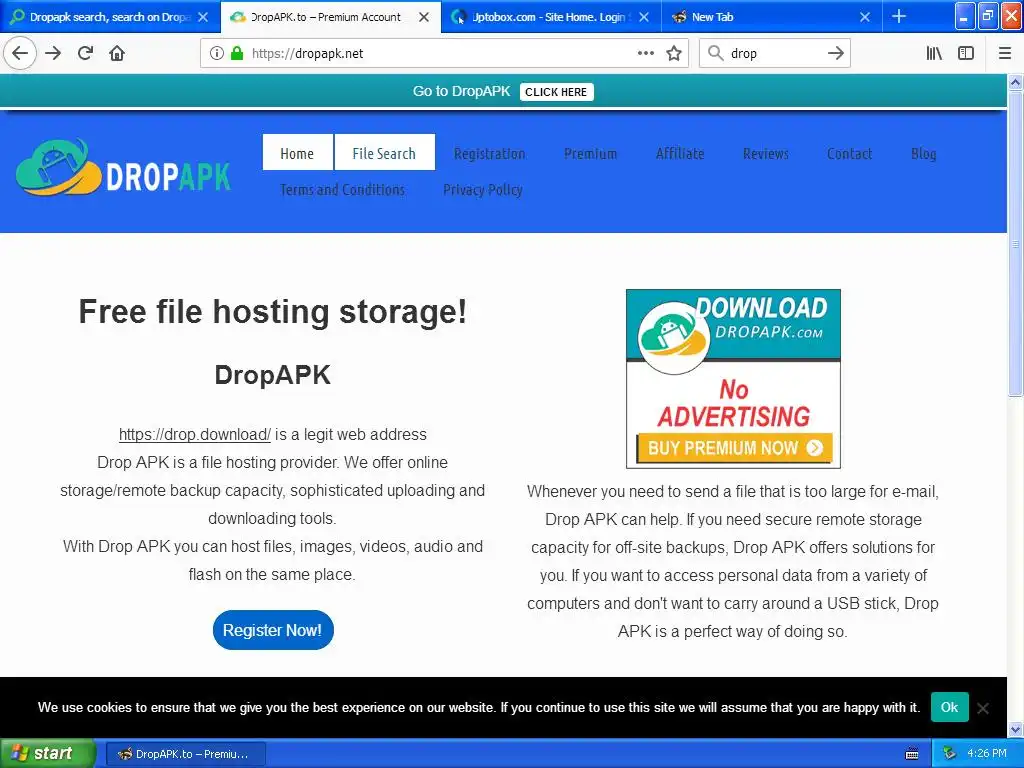The height and width of the screenshot is (768, 1024).
Task: Accept cookies with the Ok button
Action: point(949,707)
